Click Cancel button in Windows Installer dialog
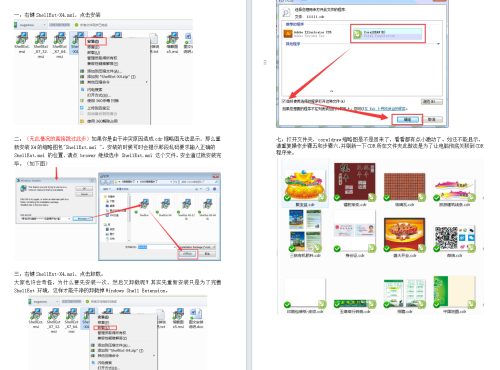The image size is (500, 370). [84, 194]
